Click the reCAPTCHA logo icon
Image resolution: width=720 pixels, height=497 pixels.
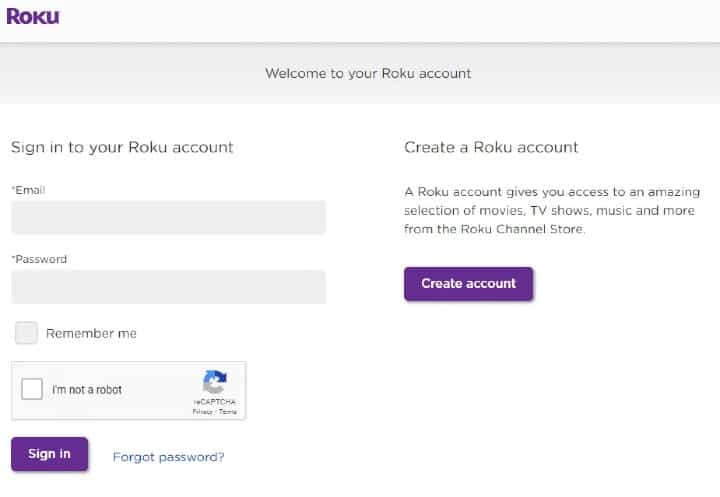tap(214, 382)
